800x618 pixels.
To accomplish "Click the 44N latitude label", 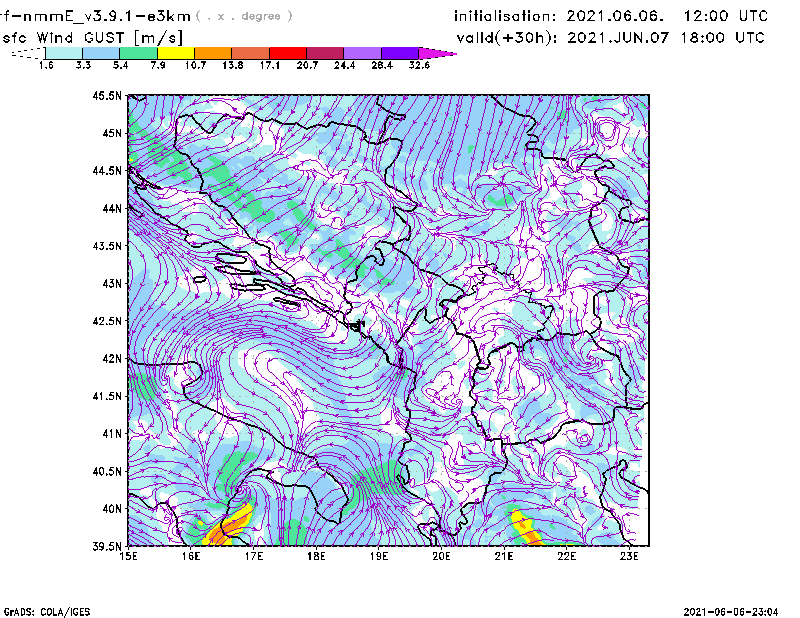I will click(x=112, y=208).
